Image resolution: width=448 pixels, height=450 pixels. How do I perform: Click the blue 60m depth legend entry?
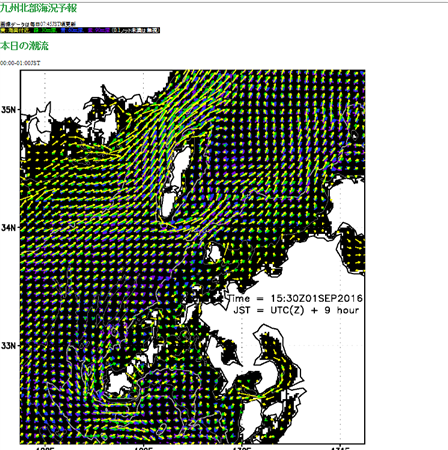72,30
